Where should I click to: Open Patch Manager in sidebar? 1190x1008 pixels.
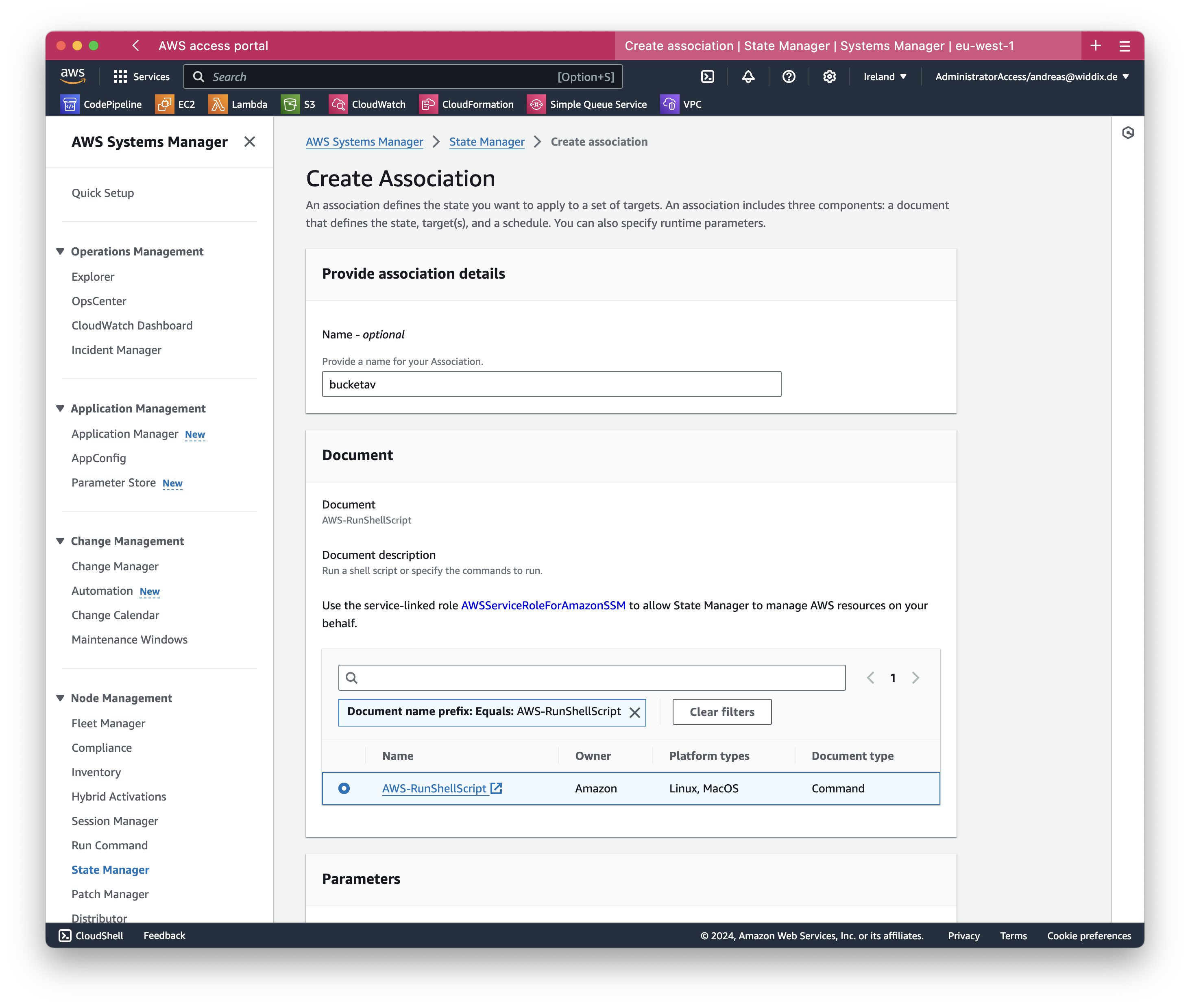tap(110, 894)
